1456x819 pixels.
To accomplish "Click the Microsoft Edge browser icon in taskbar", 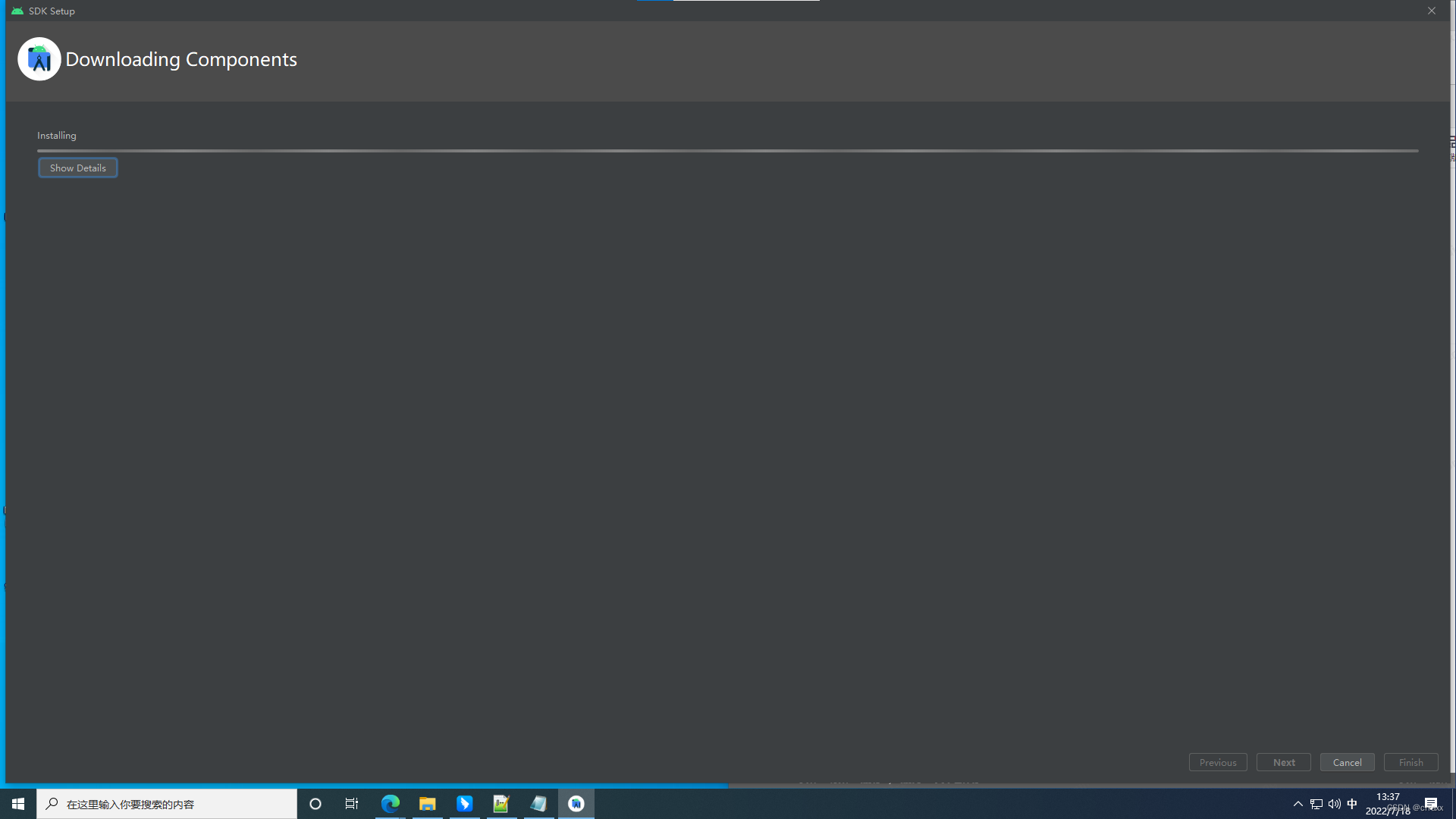I will coord(390,804).
